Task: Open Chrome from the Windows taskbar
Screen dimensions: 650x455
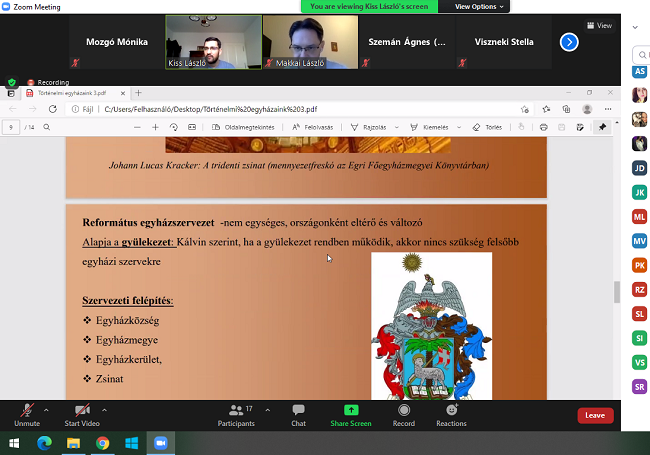Action: pyautogui.click(x=102, y=442)
